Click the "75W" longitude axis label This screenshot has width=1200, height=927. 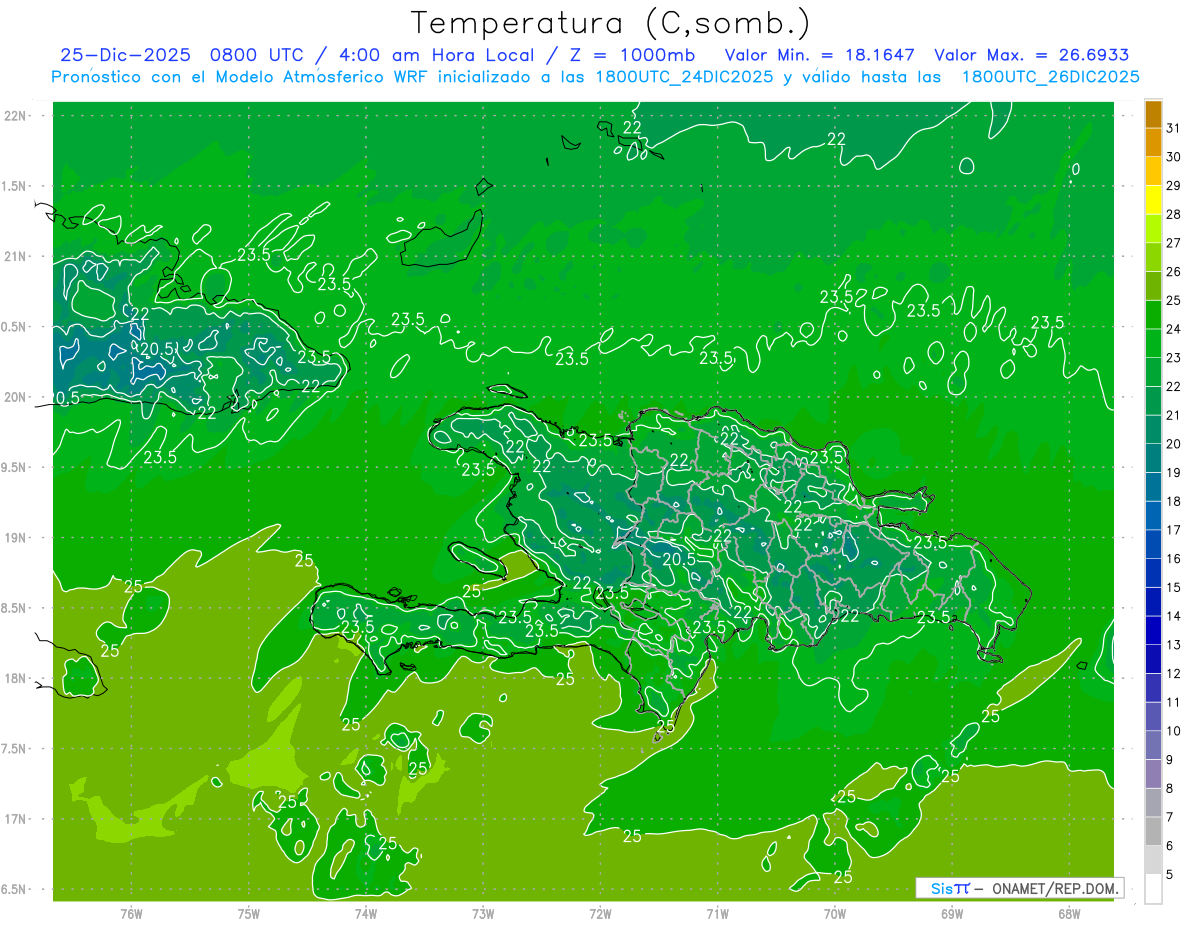point(249,913)
